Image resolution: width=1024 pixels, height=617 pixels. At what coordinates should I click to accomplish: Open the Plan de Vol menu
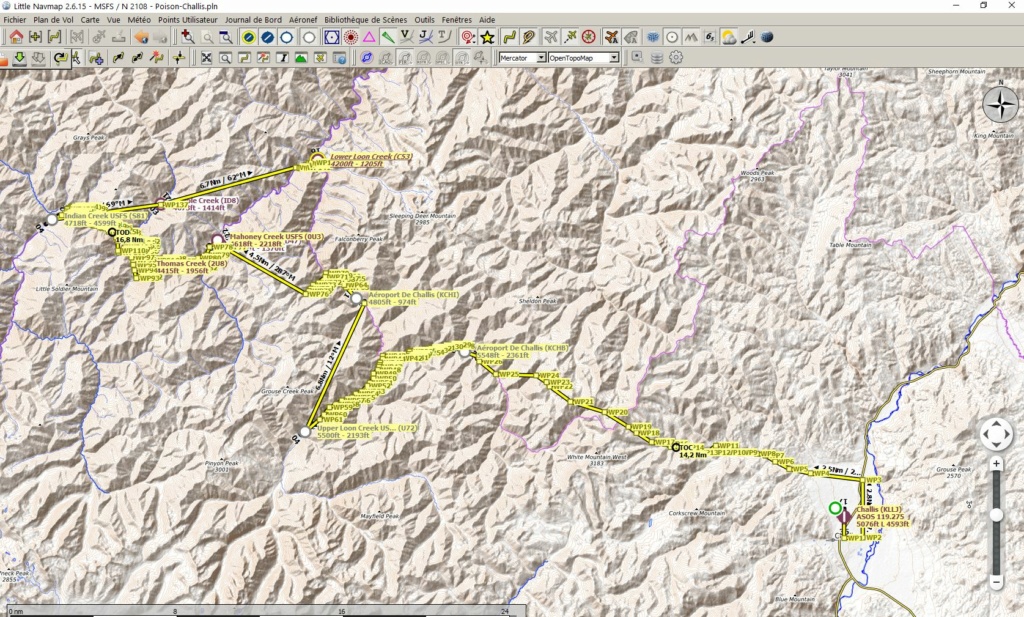point(54,20)
